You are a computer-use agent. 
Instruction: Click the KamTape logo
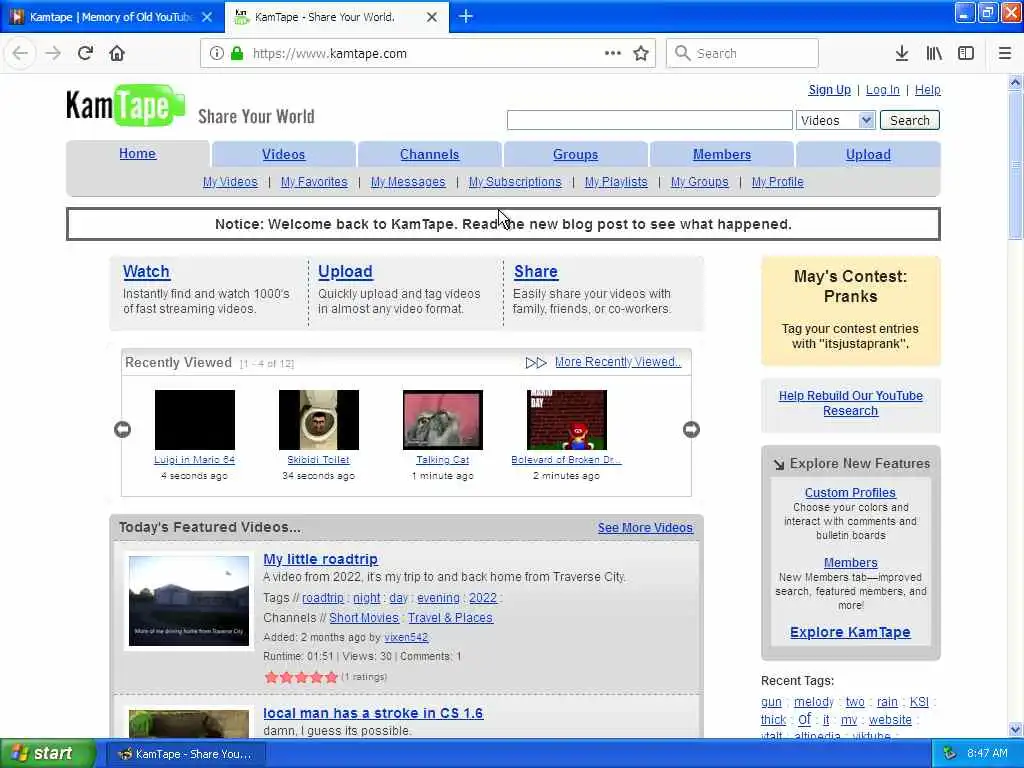point(125,105)
